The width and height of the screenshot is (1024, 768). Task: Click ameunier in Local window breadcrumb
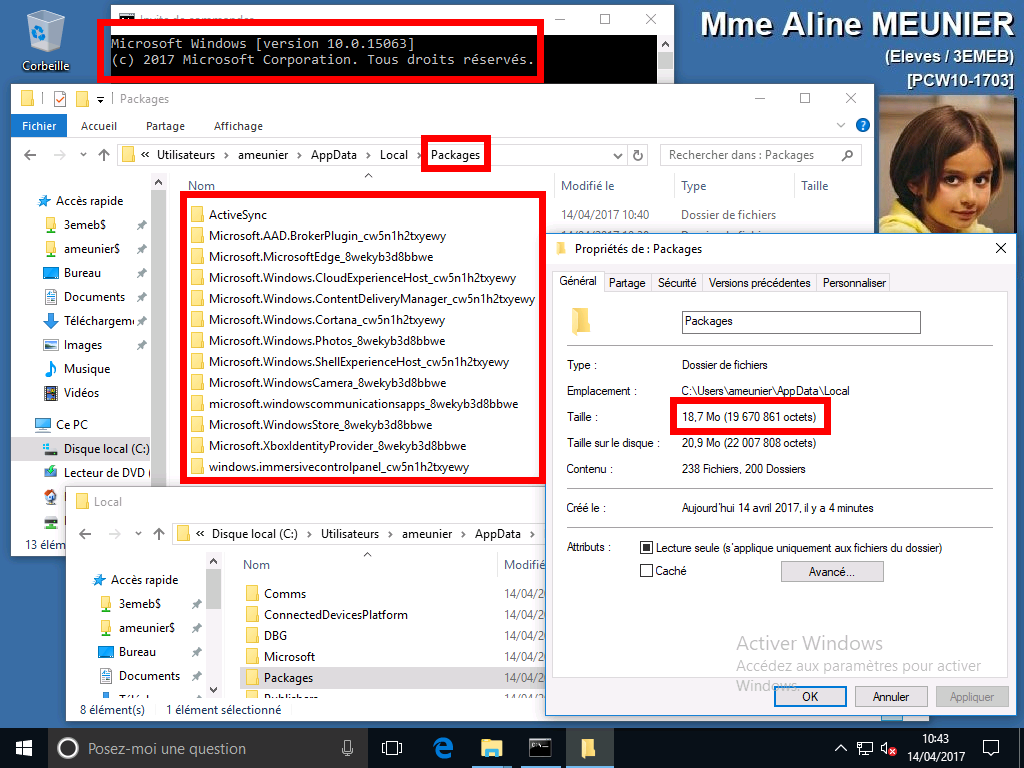[427, 534]
